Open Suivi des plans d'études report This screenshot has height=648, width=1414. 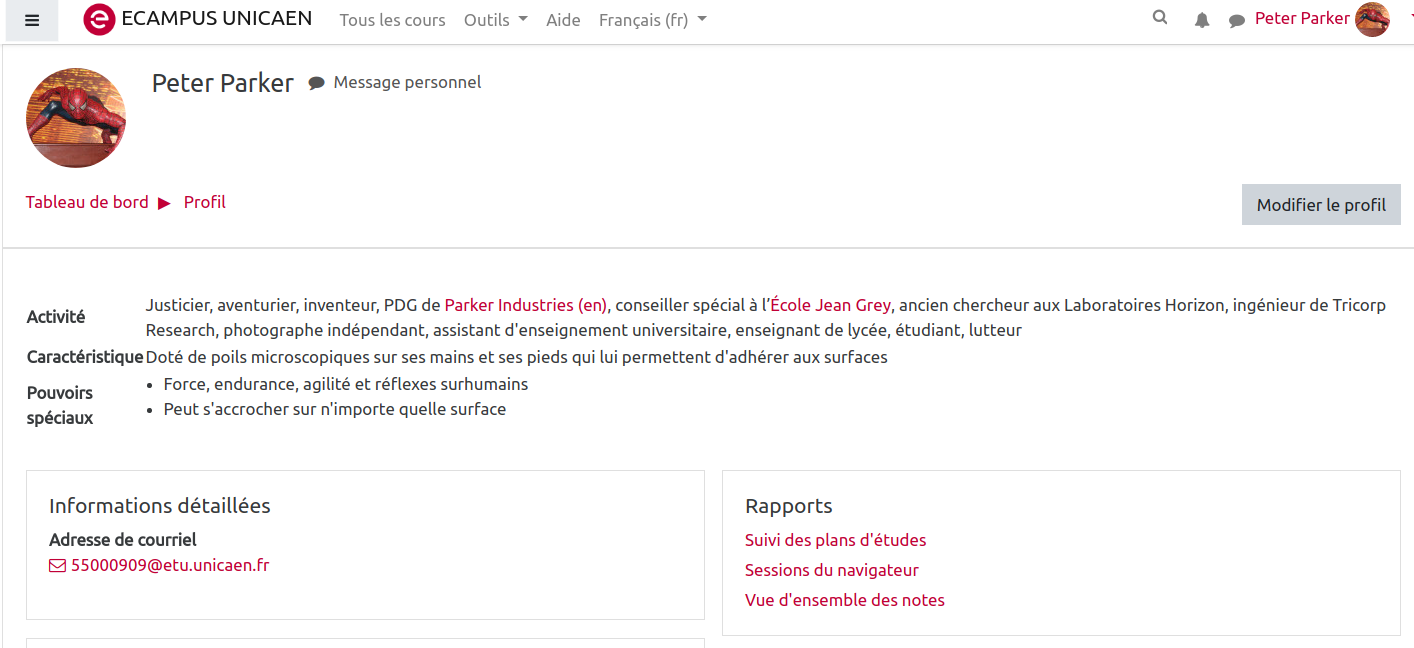(x=835, y=540)
